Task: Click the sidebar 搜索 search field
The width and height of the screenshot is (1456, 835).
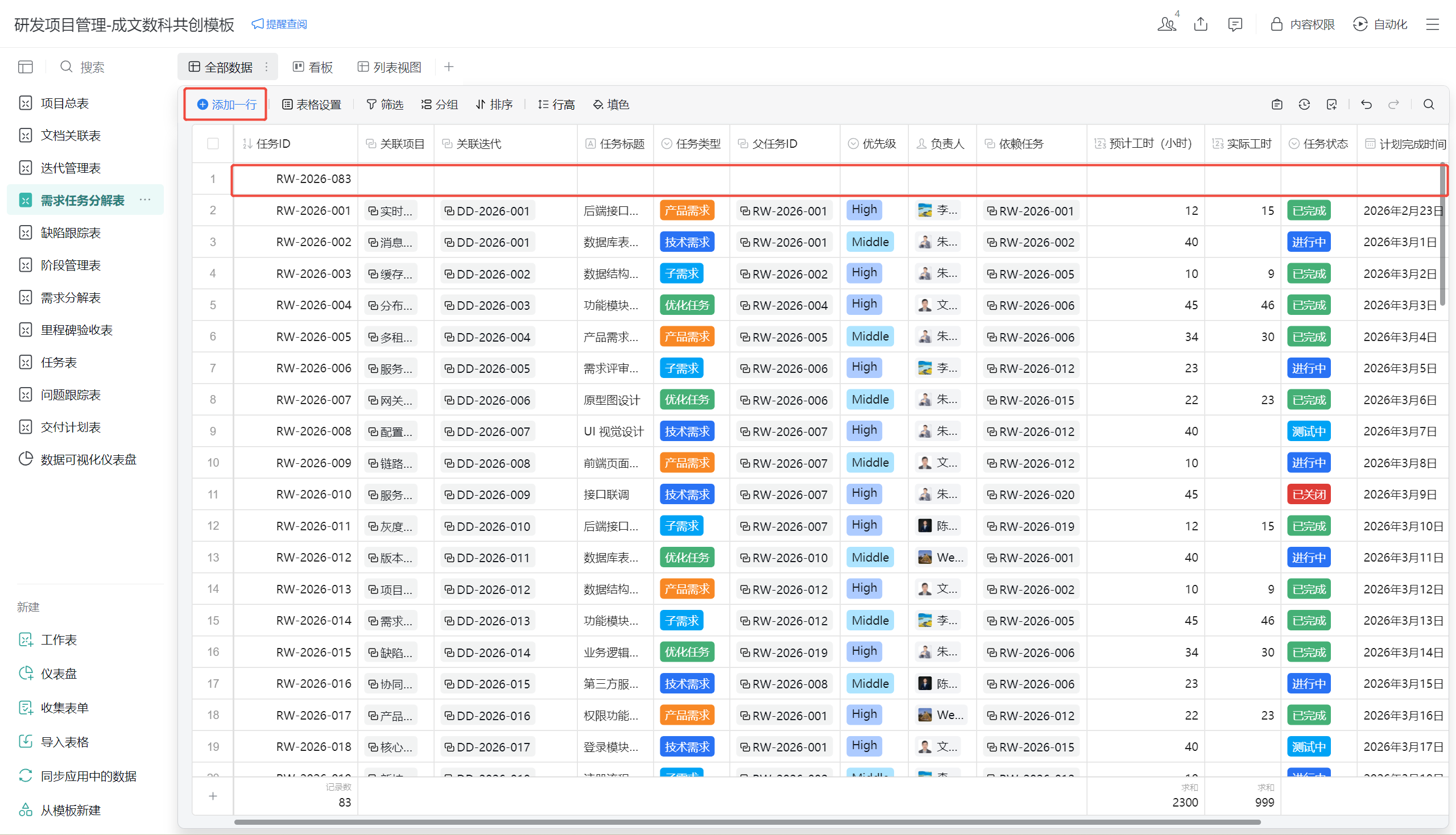Action: tap(92, 67)
